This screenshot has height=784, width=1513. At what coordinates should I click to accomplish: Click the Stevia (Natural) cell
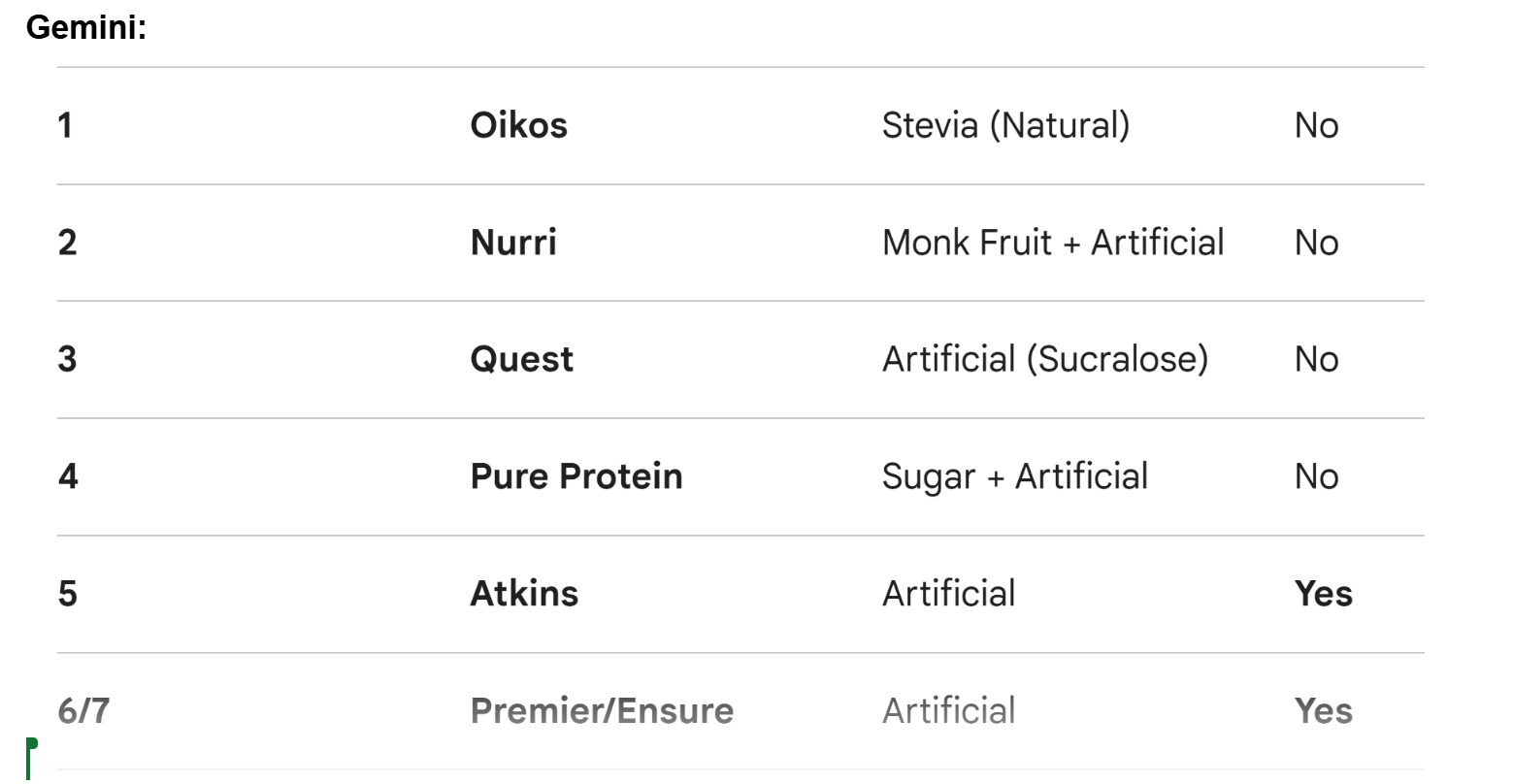1005,125
